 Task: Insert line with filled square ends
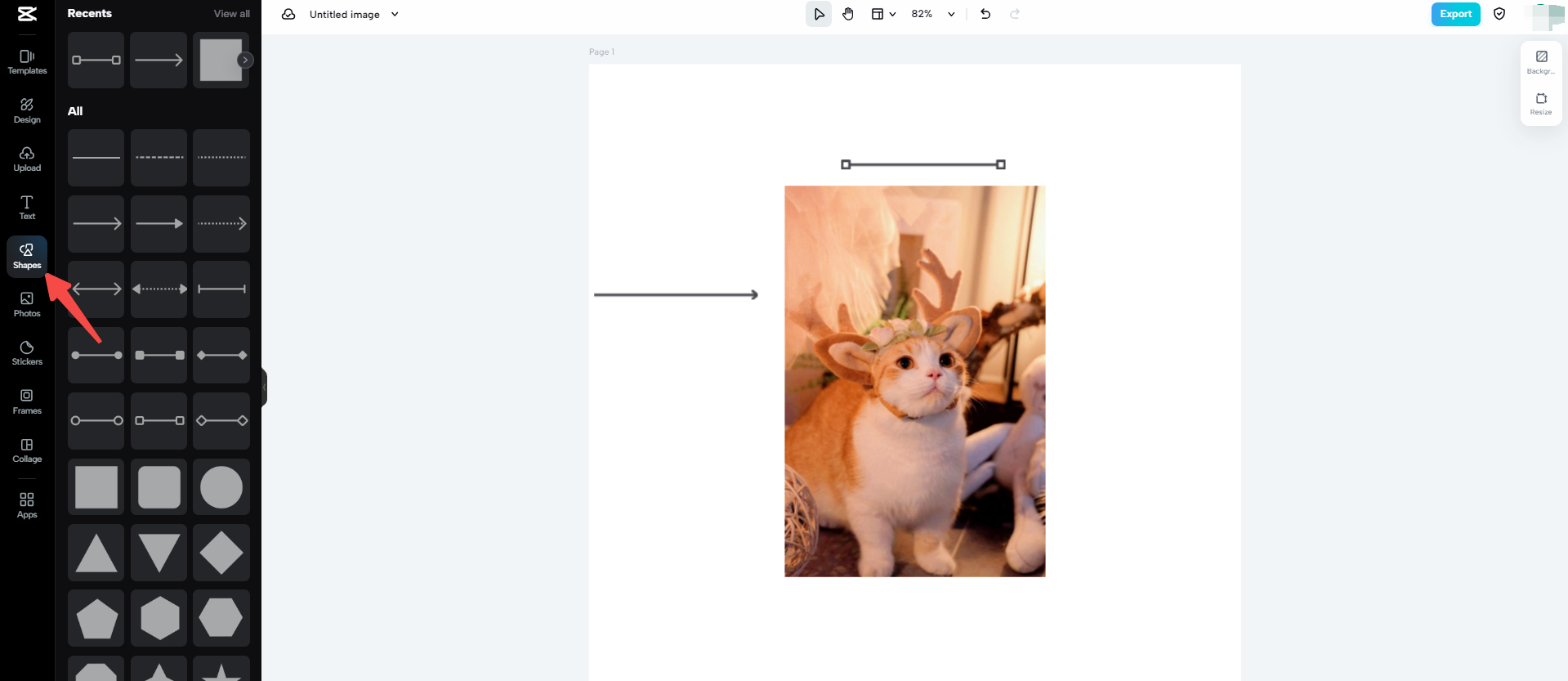[159, 355]
